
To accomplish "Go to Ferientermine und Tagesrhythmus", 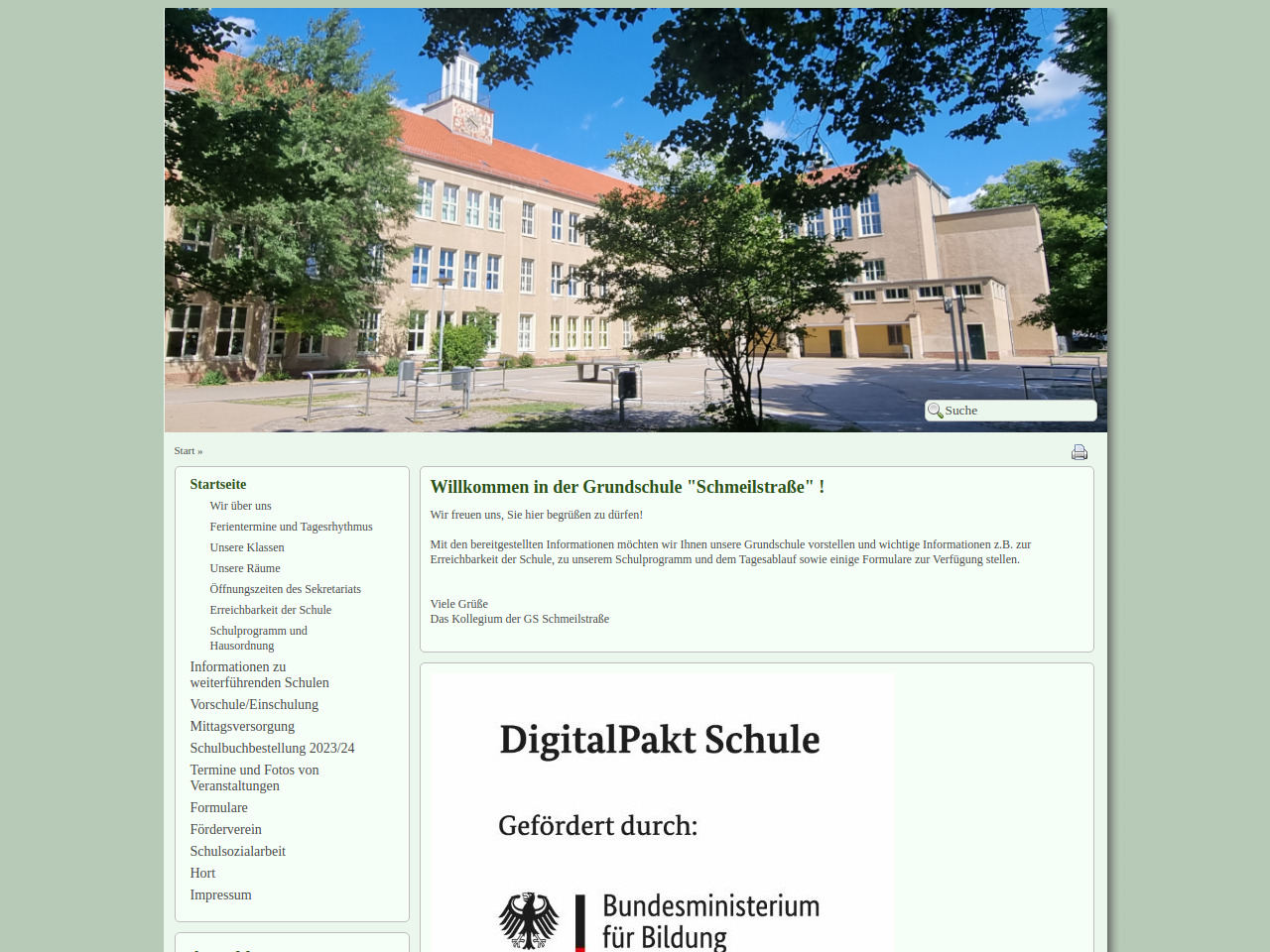I will tap(291, 527).
